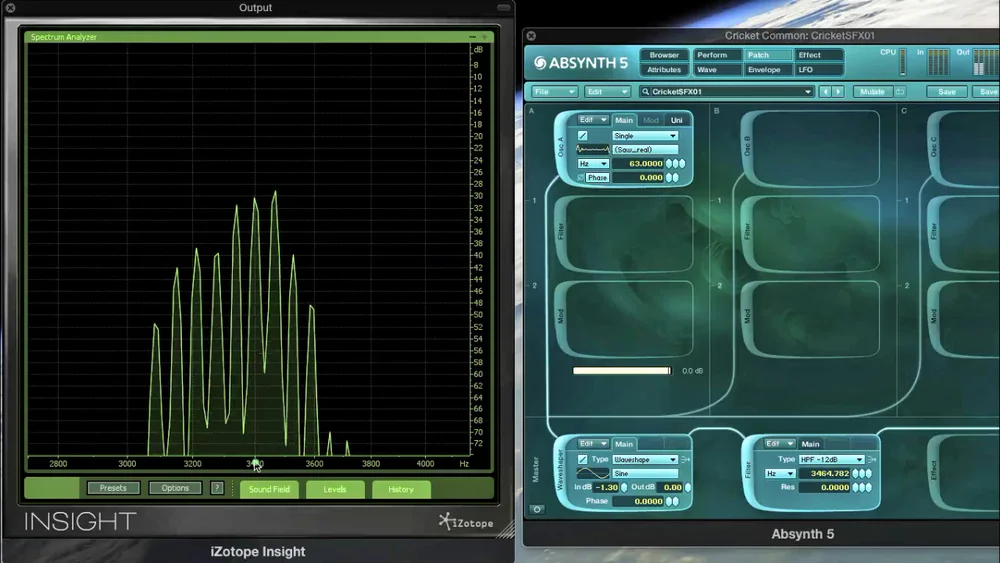Viewport: 1000px width, 563px height.
Task: Click the Osc A saw waveform thumbnail
Action: tap(592, 149)
